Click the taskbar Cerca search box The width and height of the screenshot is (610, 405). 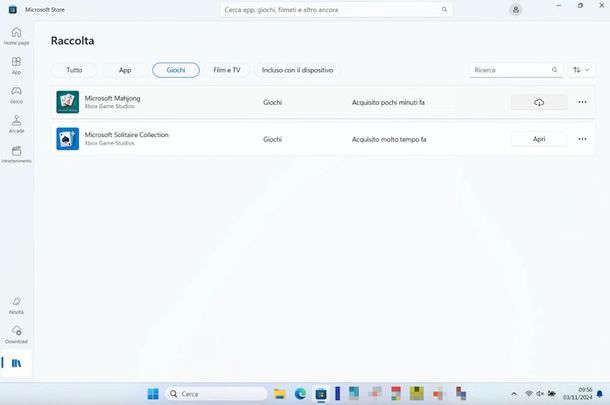click(216, 394)
